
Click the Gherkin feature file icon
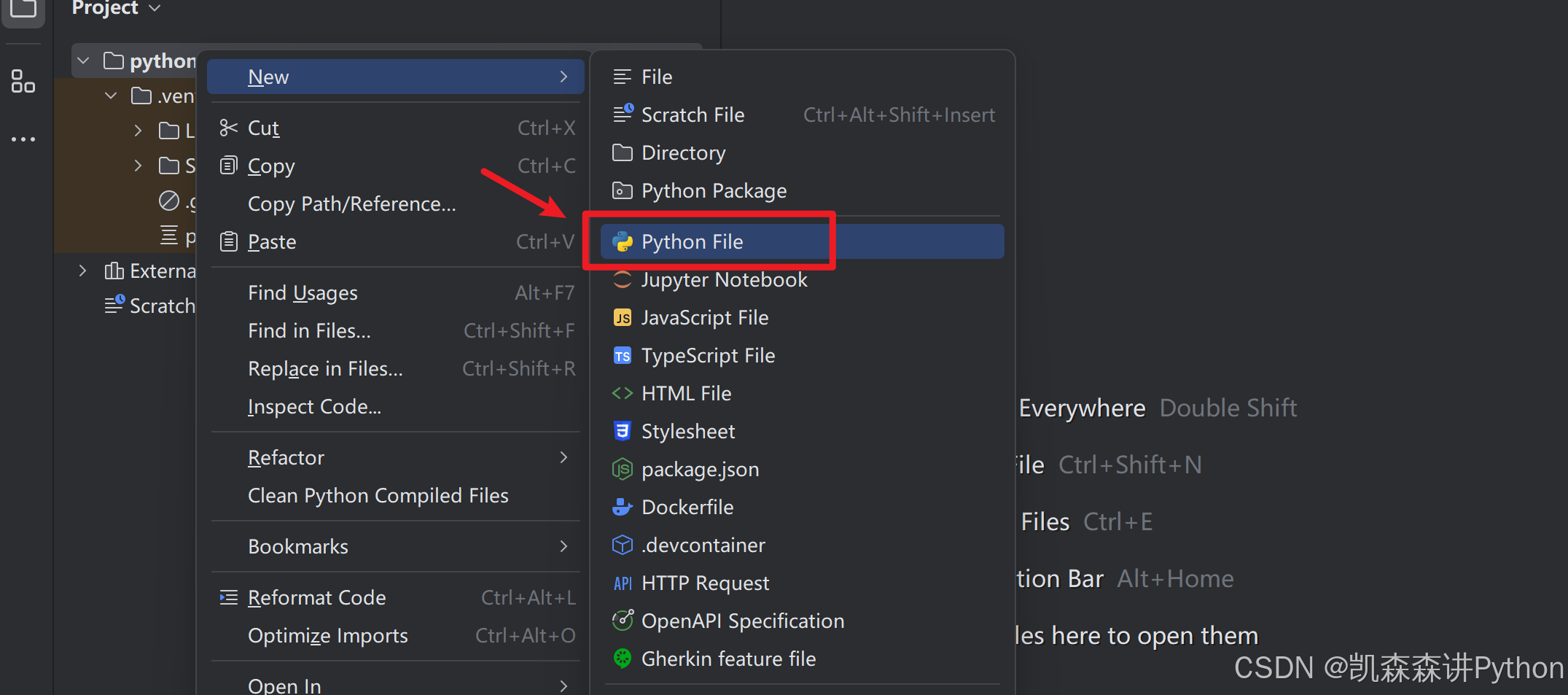pyautogui.click(x=623, y=659)
